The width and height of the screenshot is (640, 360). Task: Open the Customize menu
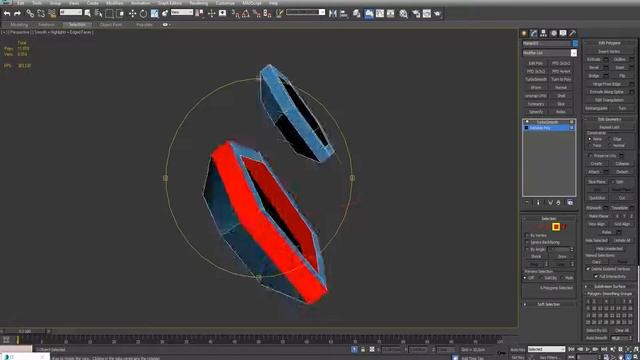[x=225, y=3]
